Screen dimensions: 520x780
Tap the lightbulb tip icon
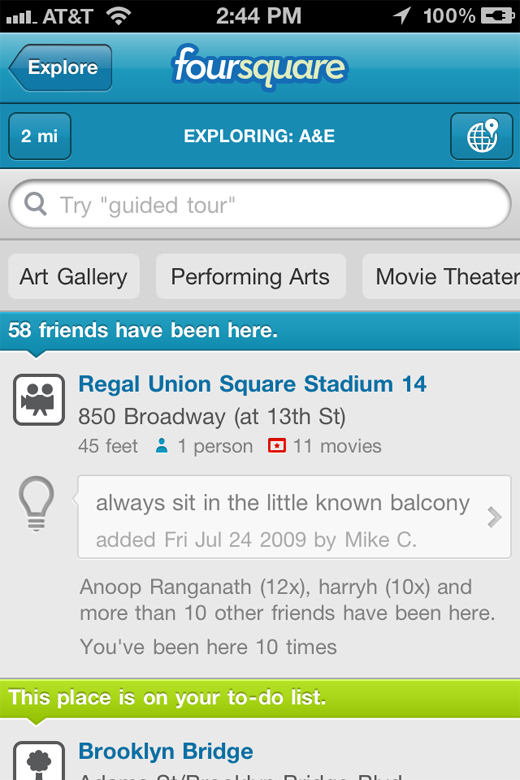[36, 504]
